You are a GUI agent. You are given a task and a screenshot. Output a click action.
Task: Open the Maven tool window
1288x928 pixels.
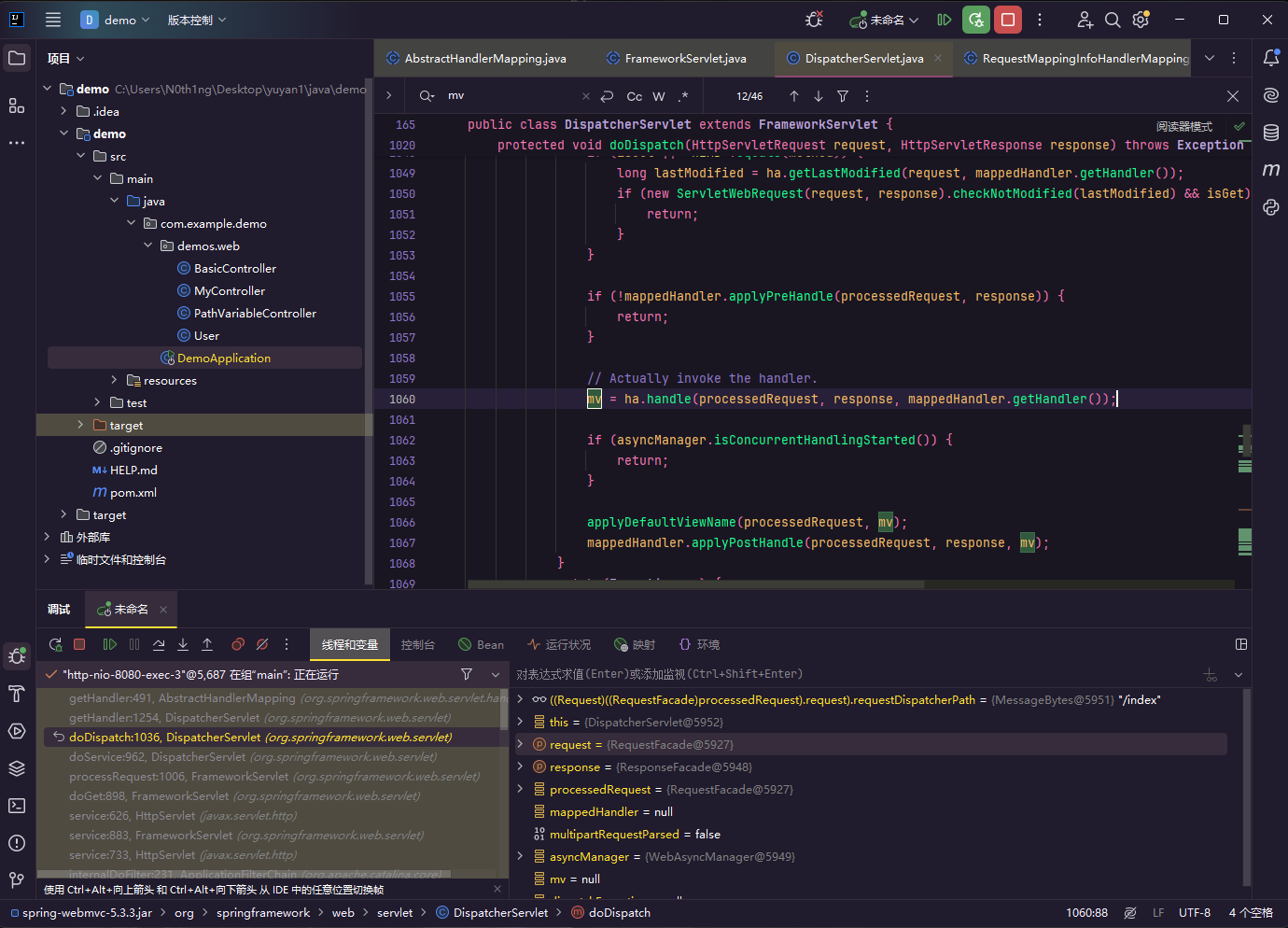coord(1271,170)
